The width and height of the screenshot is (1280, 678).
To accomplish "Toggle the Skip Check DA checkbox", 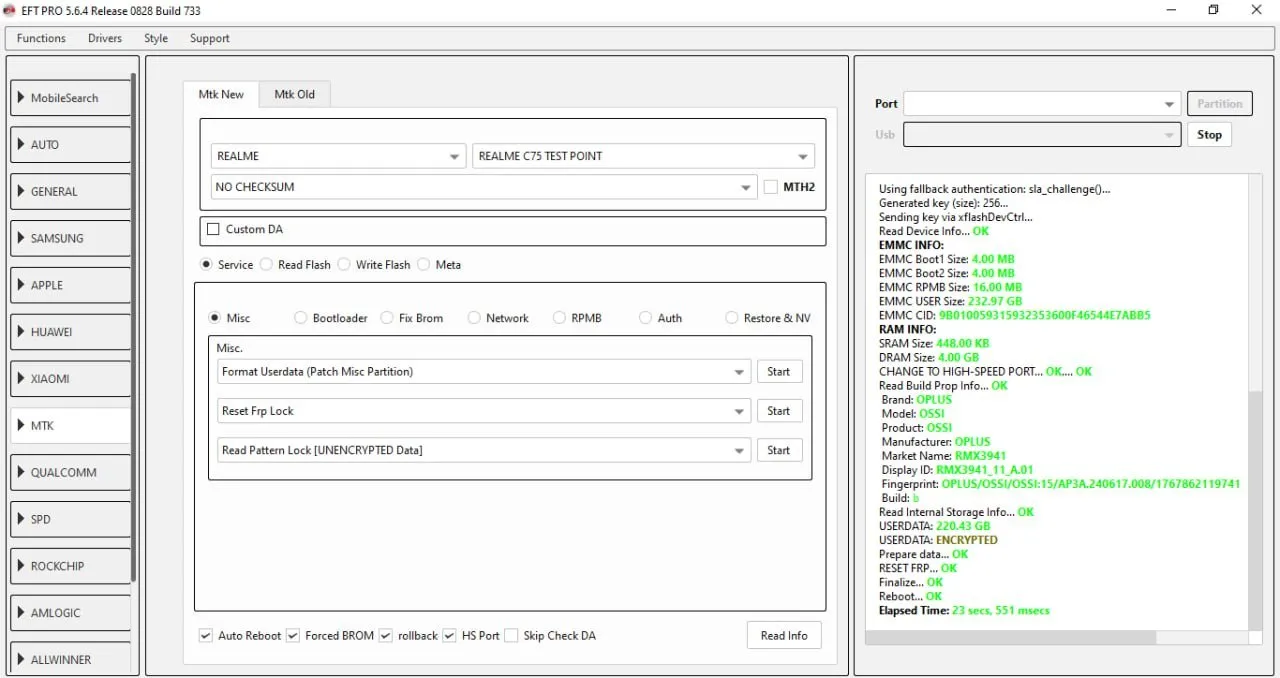I will coord(511,636).
